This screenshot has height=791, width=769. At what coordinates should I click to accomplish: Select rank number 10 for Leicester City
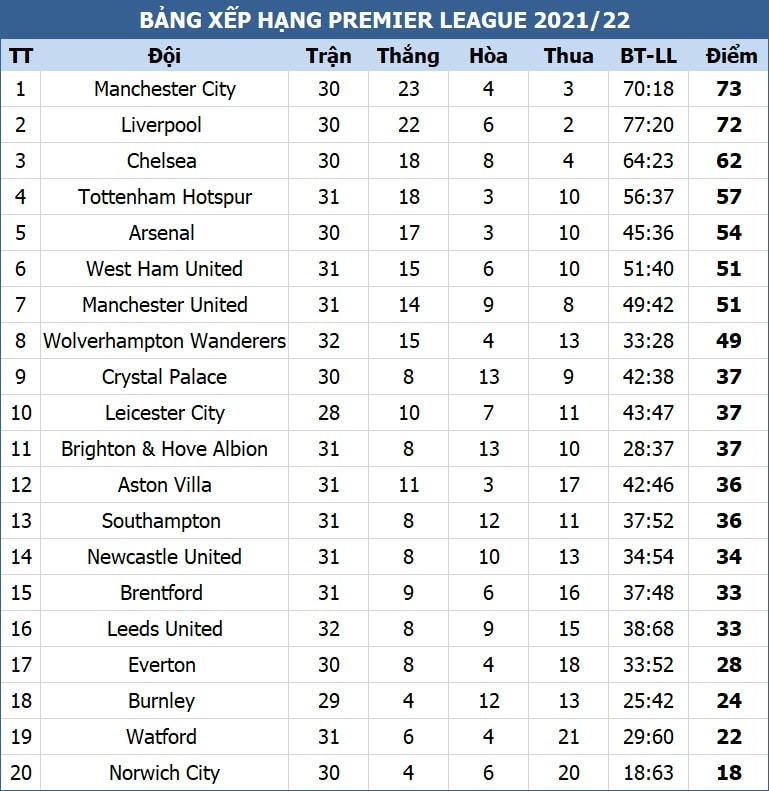[x=21, y=413]
